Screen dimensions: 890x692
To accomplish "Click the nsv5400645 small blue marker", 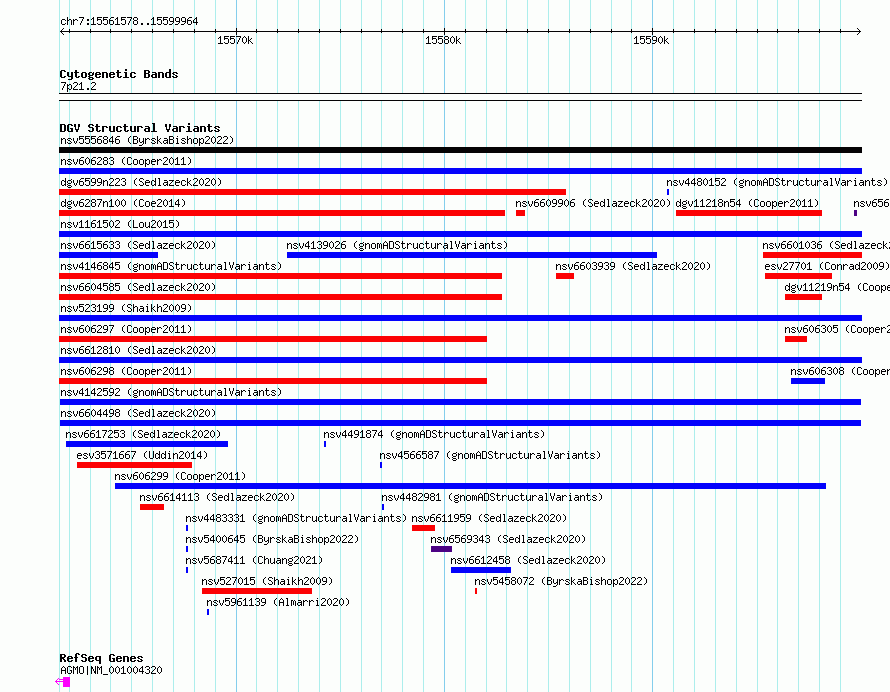I will tap(187, 549).
